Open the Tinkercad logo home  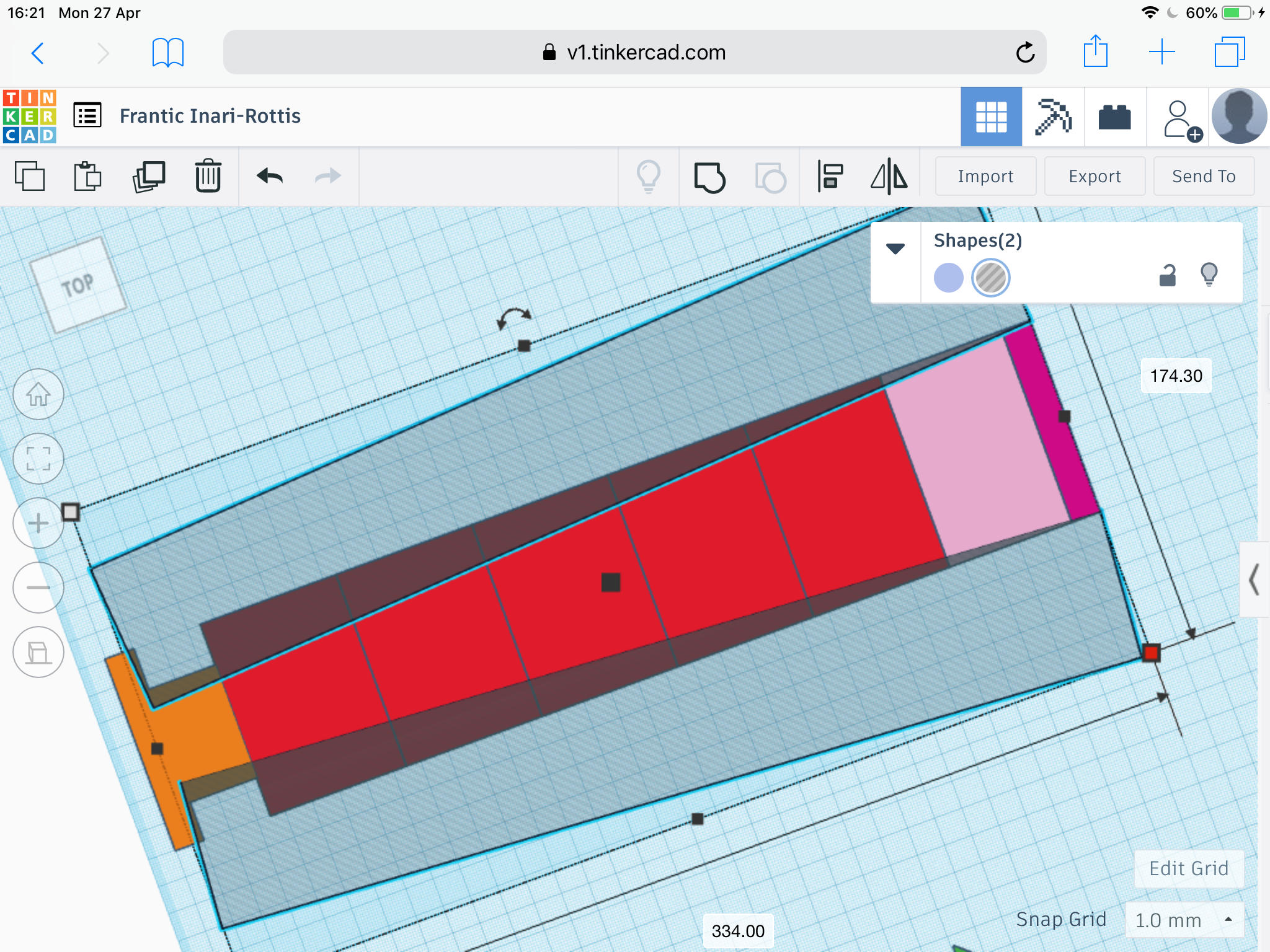coord(29,116)
